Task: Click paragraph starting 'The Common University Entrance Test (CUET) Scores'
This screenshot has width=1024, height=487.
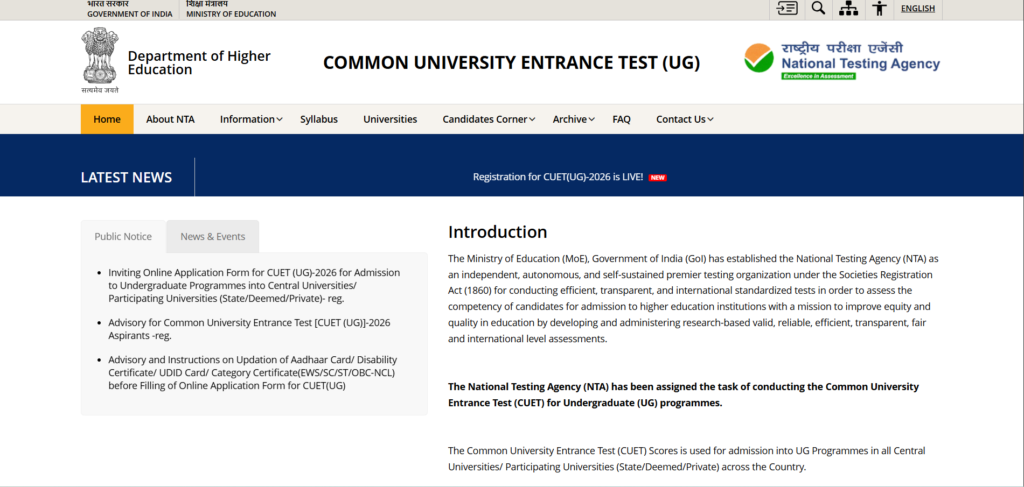Action: click(x=686, y=459)
